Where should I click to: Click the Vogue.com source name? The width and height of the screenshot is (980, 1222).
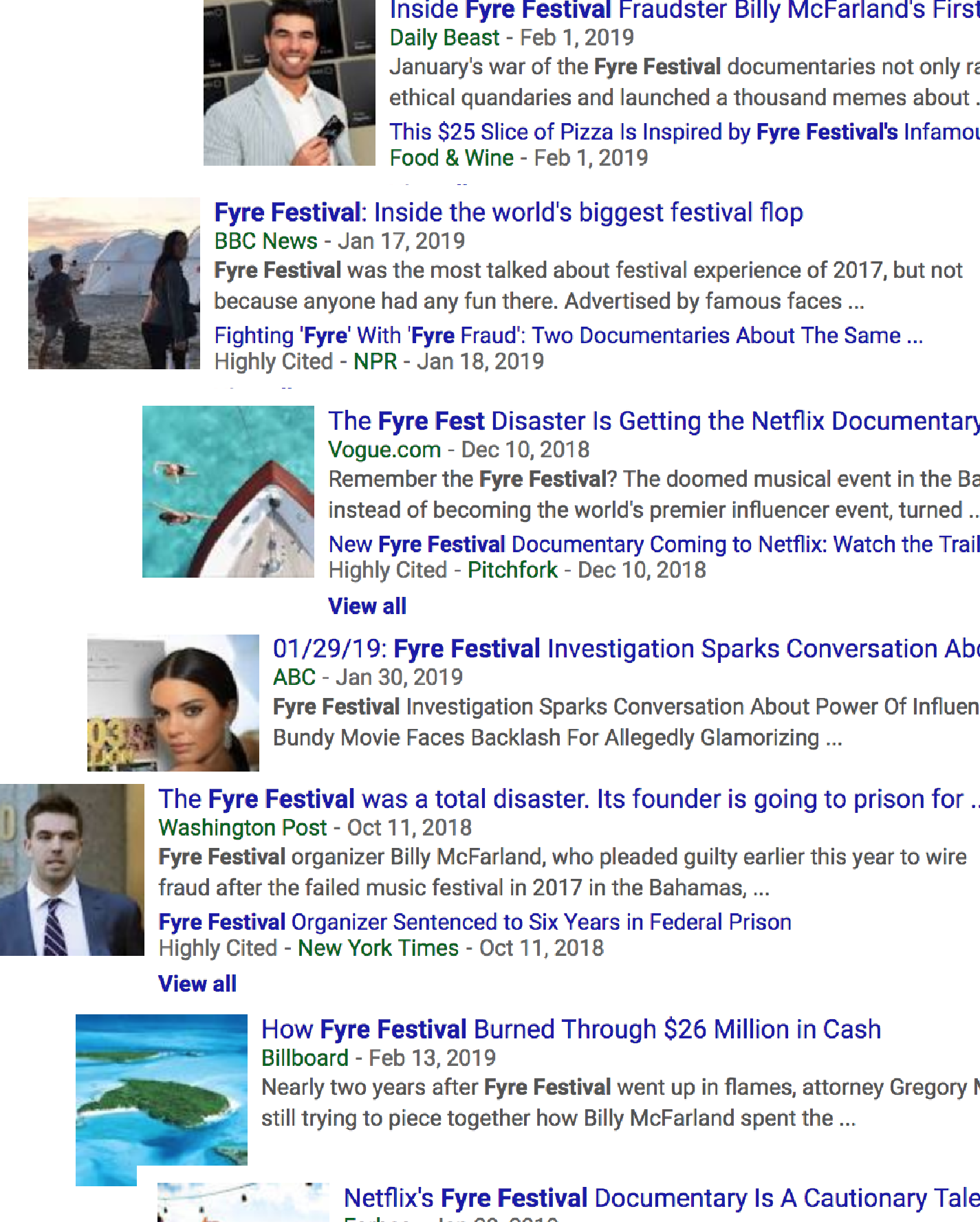pos(384,450)
